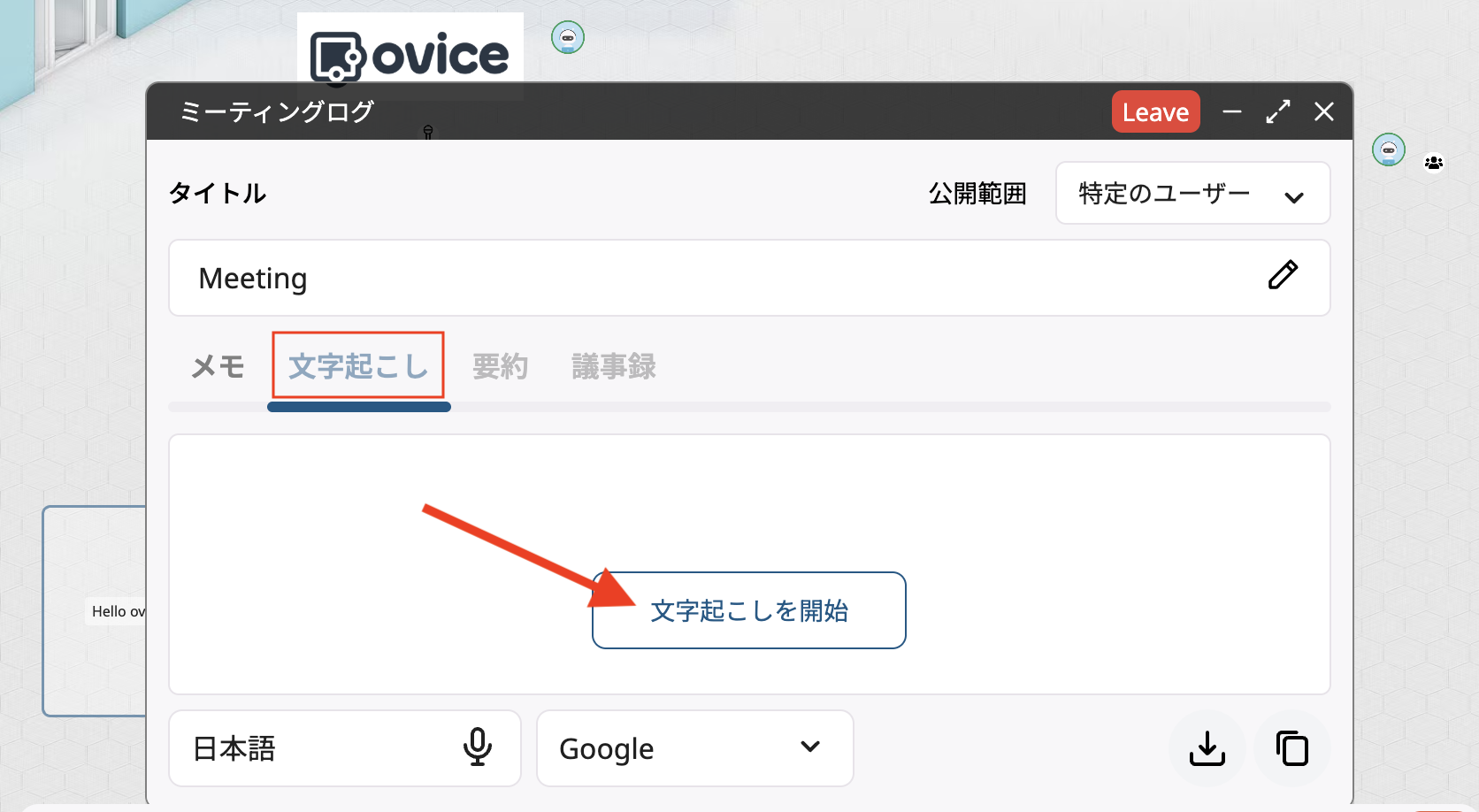Select the highlighted 文字起こし tab
Image resolution: width=1479 pixels, height=812 pixels.
(357, 366)
